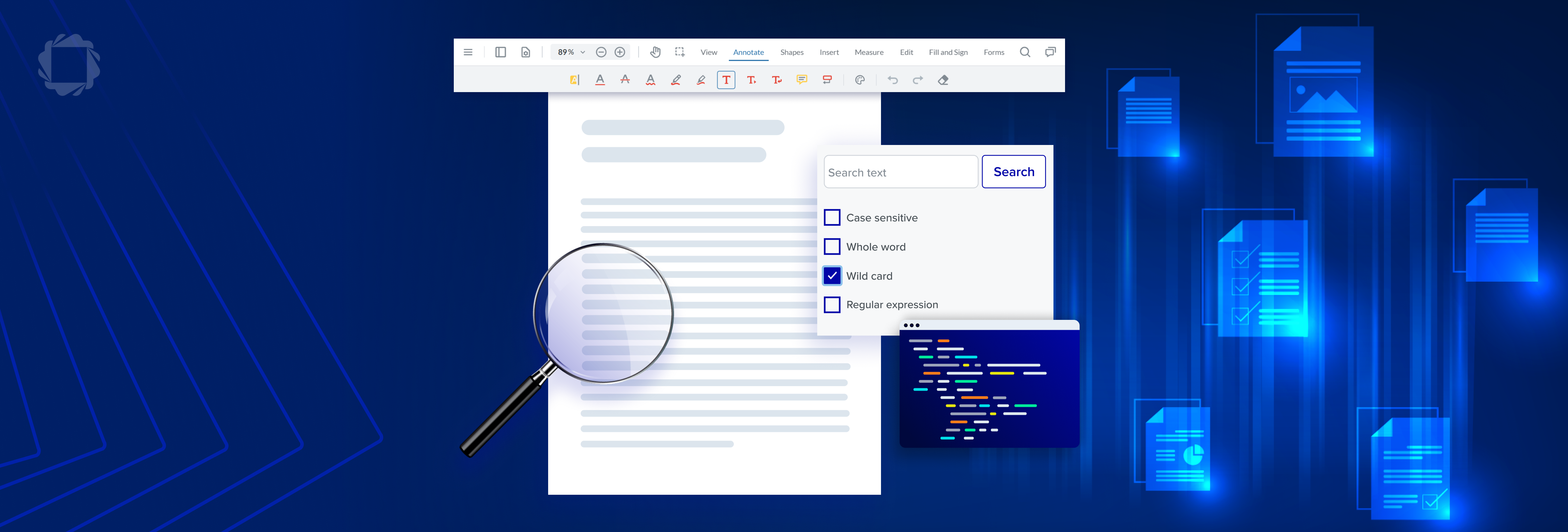This screenshot has width=1568, height=532.
Task: Select the free text T tool
Action: click(x=726, y=80)
